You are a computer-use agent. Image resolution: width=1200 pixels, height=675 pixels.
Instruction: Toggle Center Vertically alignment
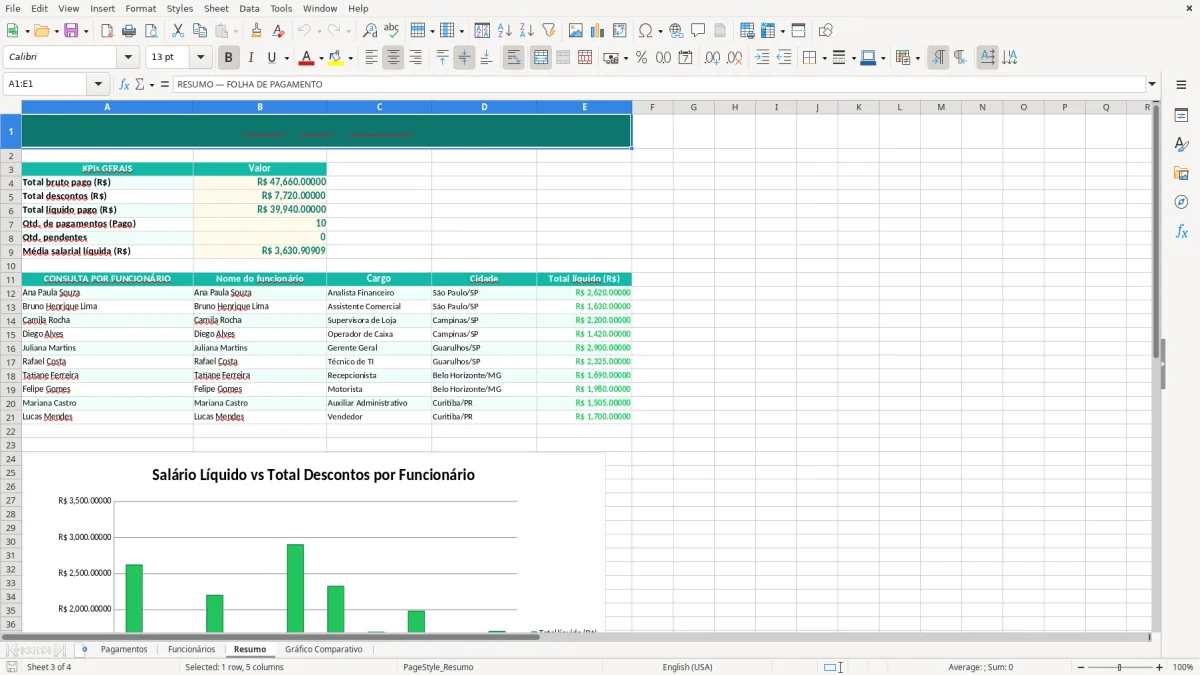(464, 58)
